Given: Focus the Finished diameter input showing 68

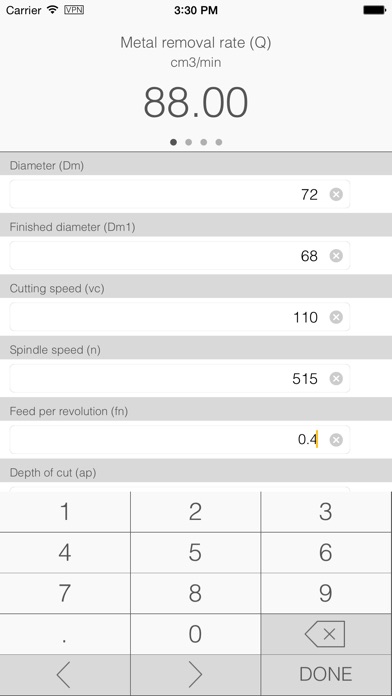Looking at the screenshot, I should pyautogui.click(x=180, y=256).
